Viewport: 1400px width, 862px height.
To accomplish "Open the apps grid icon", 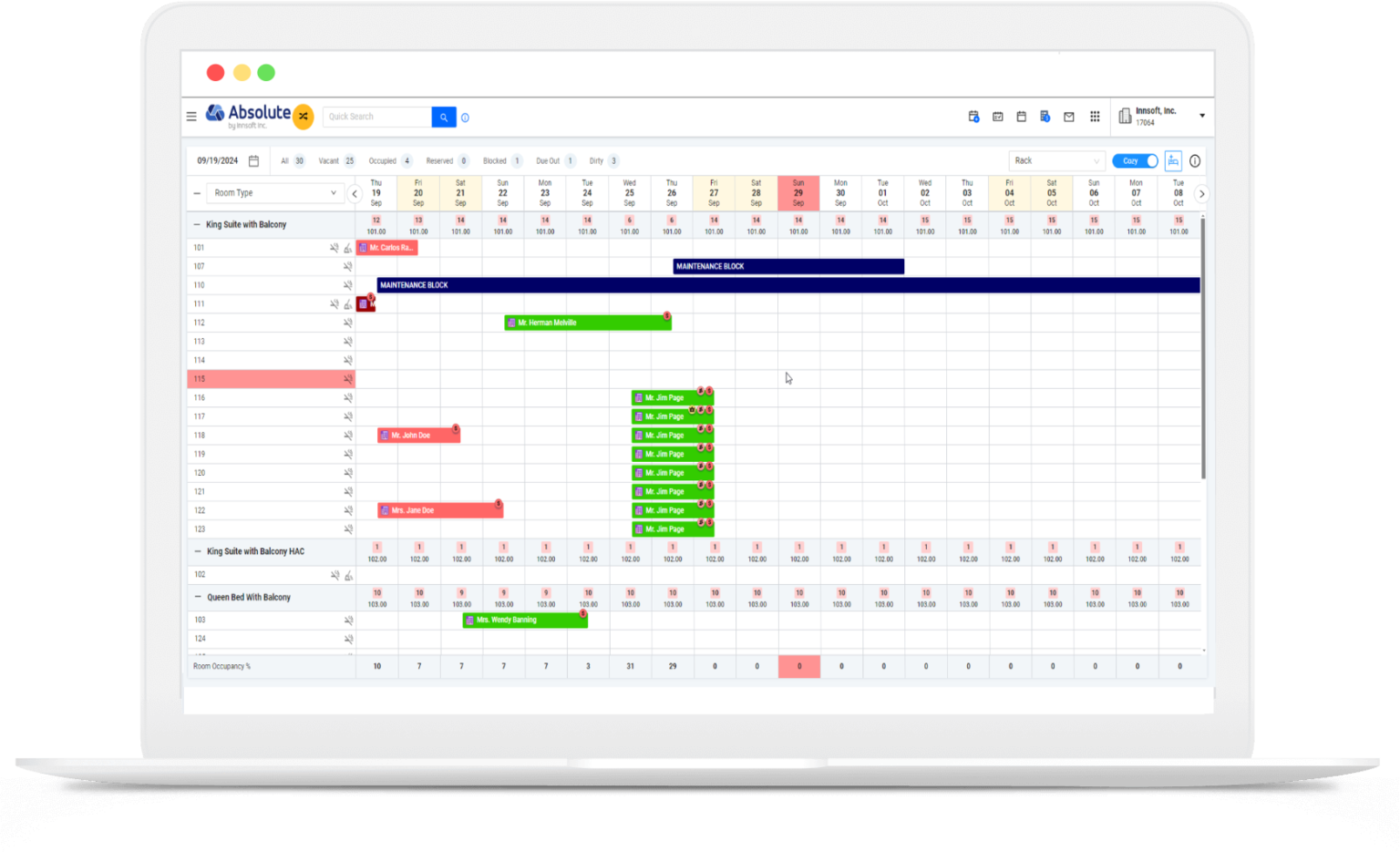I will (1094, 117).
